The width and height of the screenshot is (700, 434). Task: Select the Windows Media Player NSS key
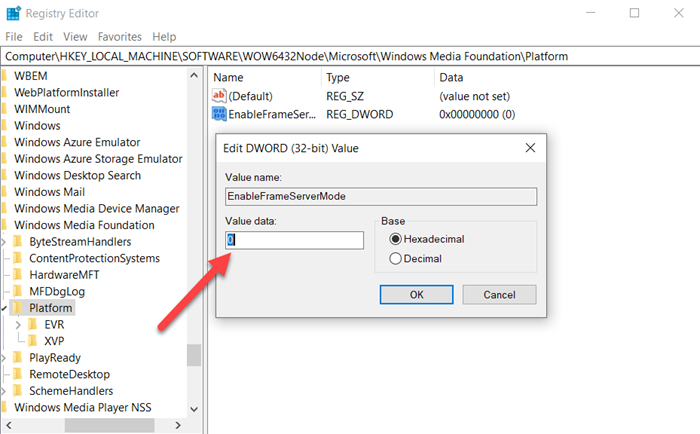point(83,407)
